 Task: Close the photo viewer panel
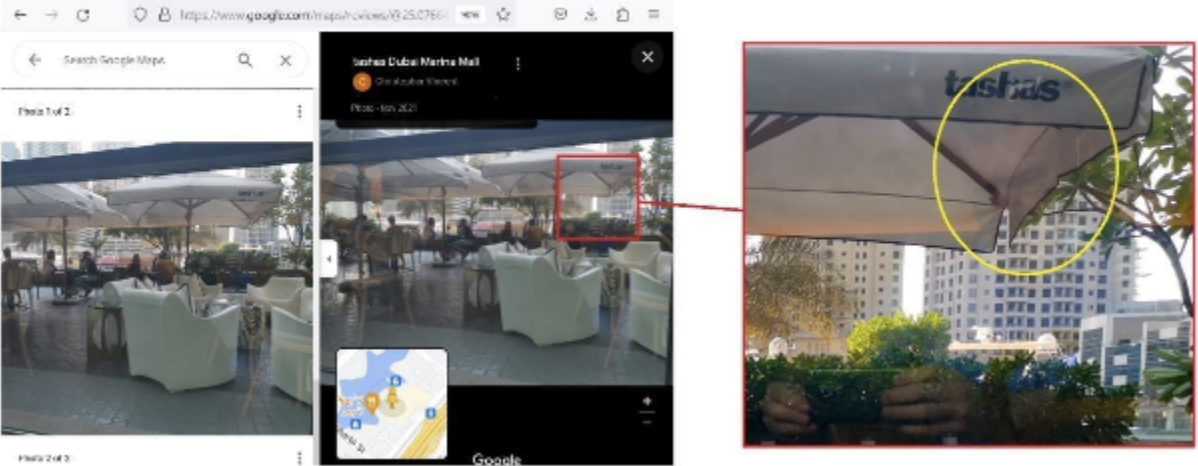click(x=647, y=57)
